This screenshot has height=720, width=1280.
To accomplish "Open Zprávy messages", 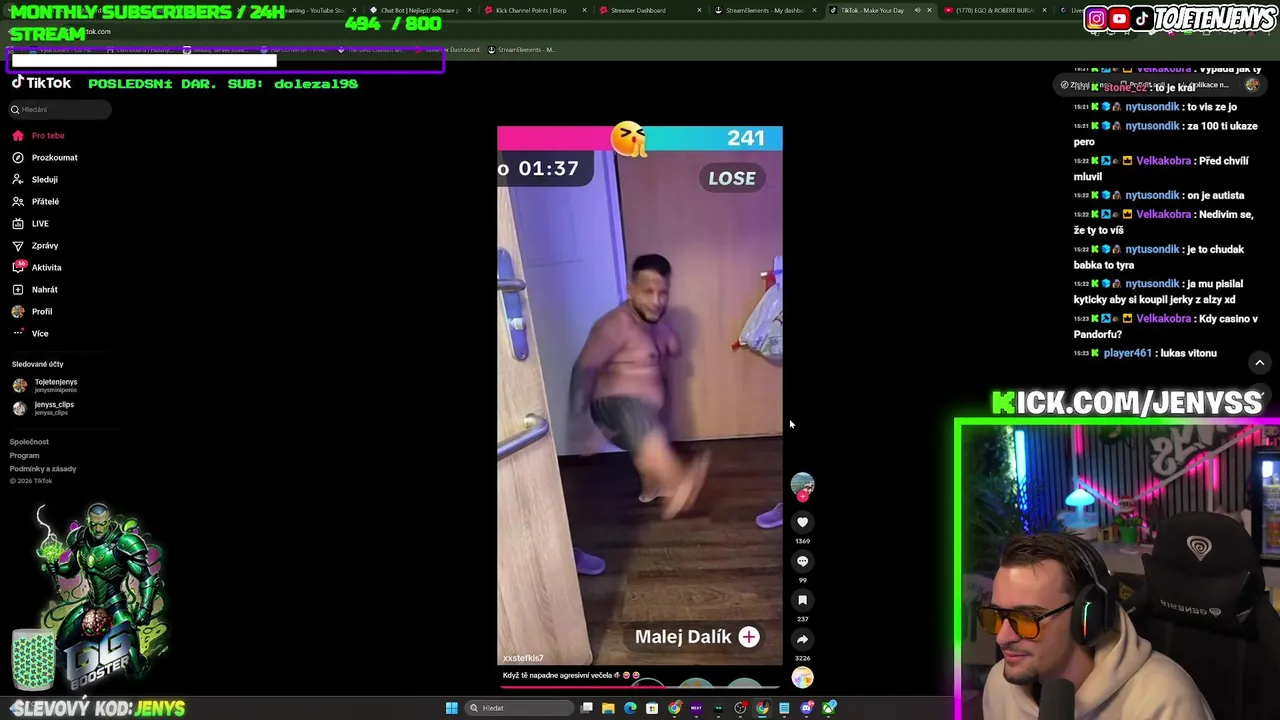I will coord(35,245).
